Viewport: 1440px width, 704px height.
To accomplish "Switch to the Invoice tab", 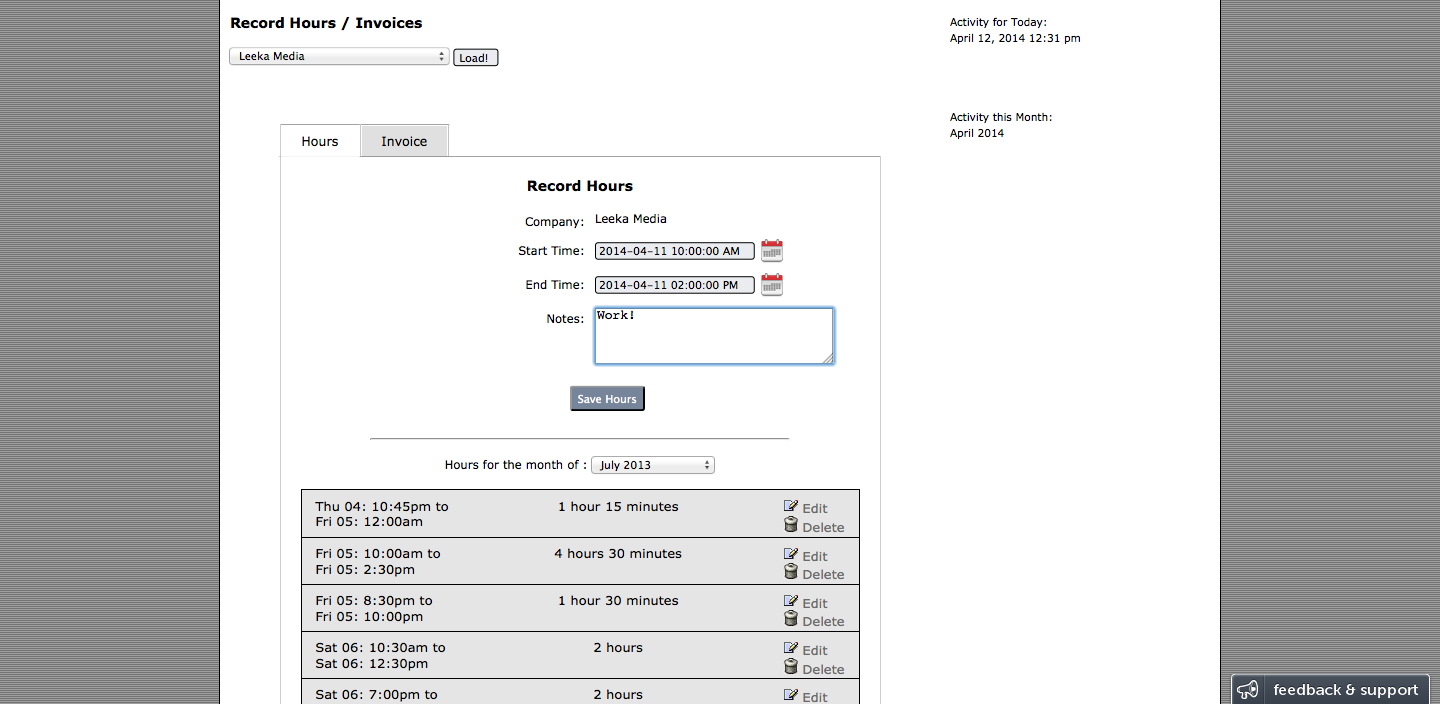I will [x=404, y=141].
